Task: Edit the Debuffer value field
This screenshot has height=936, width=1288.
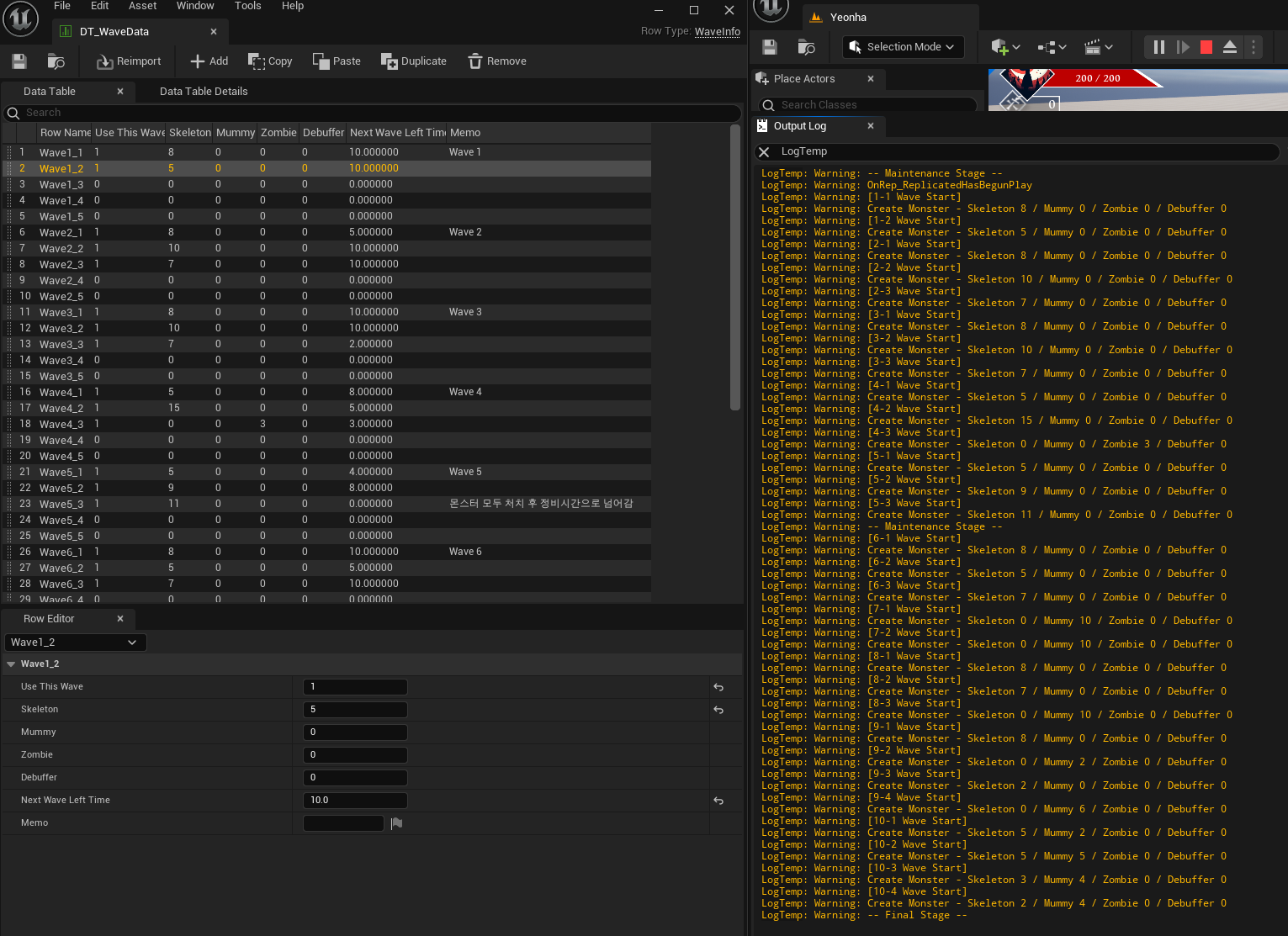Action: [355, 778]
